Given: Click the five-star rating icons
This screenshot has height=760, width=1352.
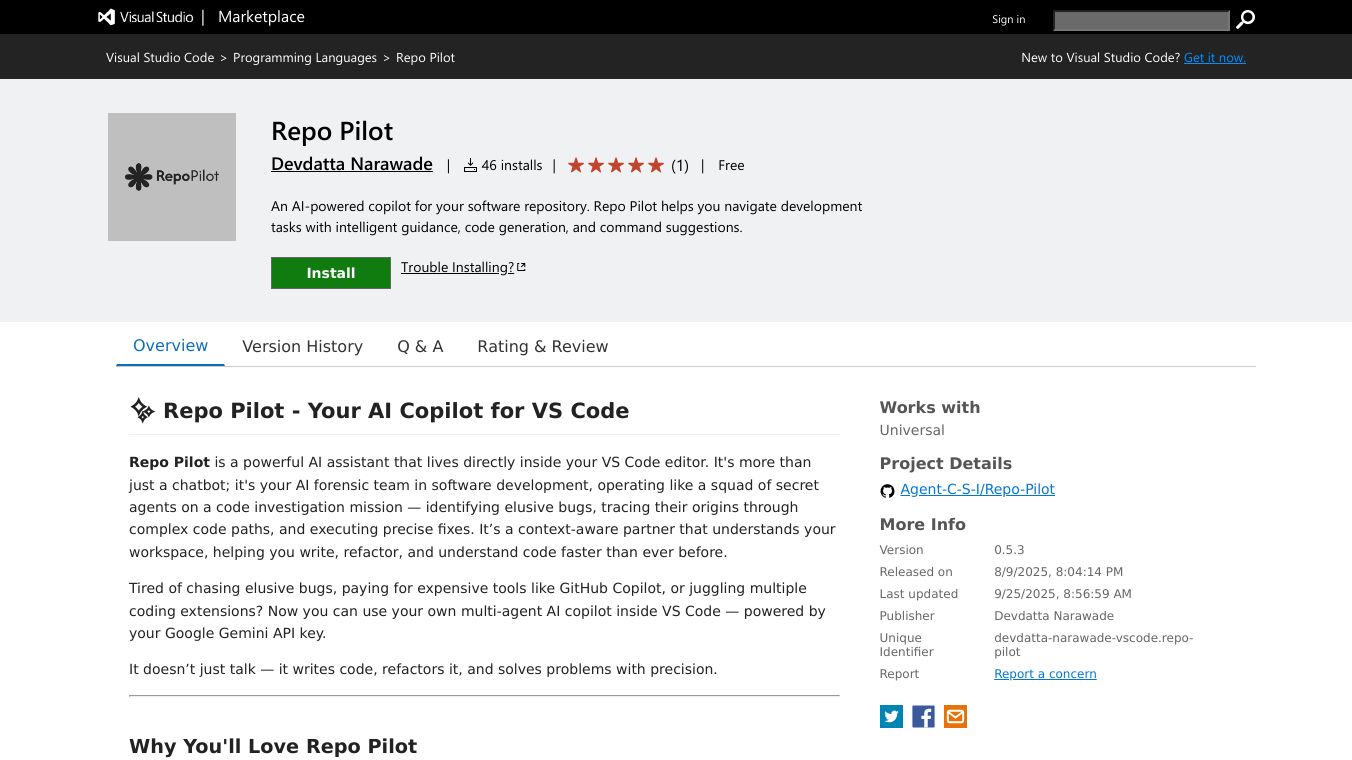Looking at the screenshot, I should (x=616, y=165).
